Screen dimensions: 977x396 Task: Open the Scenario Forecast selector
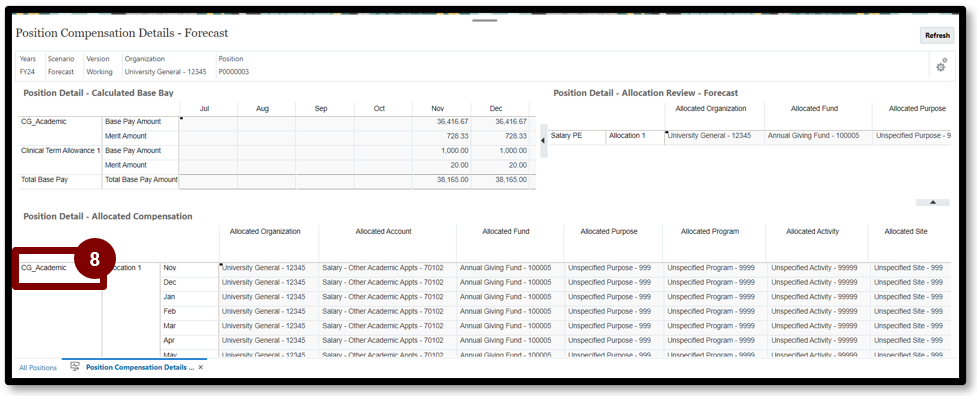pyautogui.click(x=61, y=65)
